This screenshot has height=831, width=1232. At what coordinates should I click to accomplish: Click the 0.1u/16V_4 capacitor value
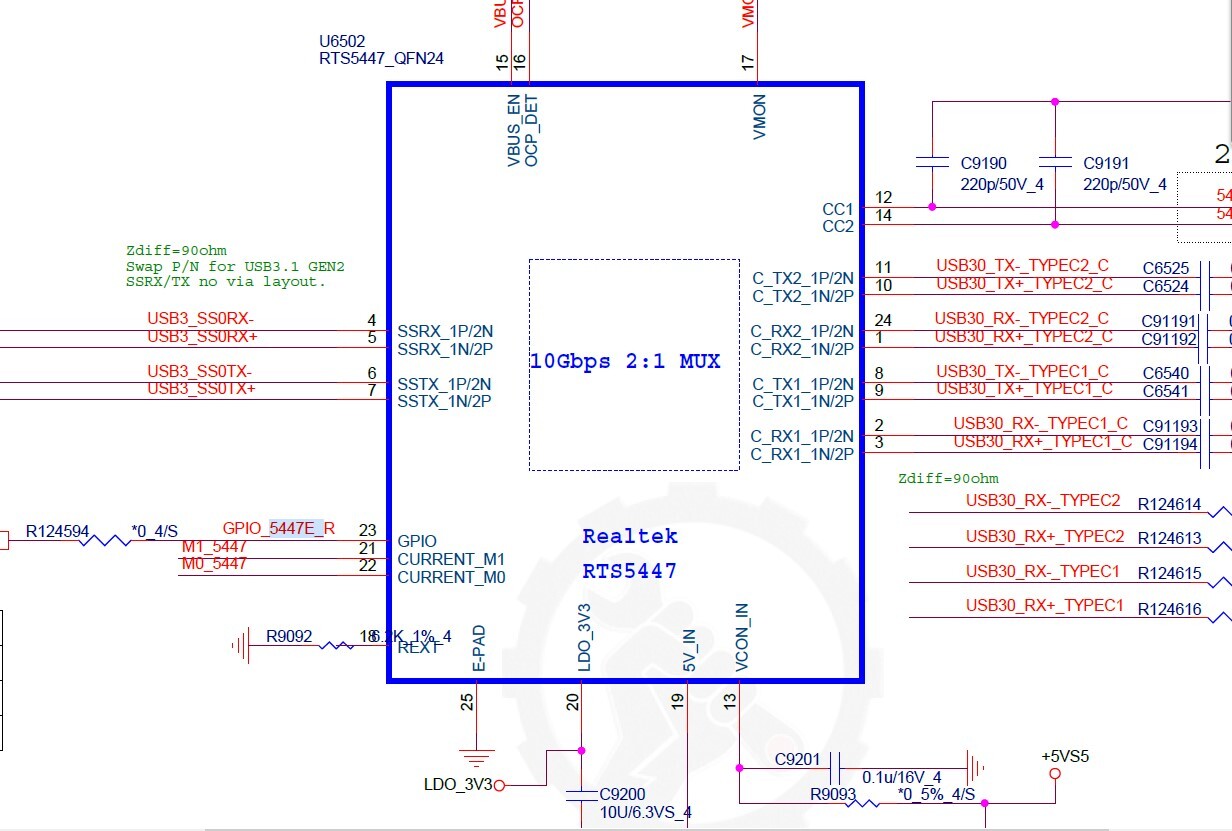tap(902, 777)
